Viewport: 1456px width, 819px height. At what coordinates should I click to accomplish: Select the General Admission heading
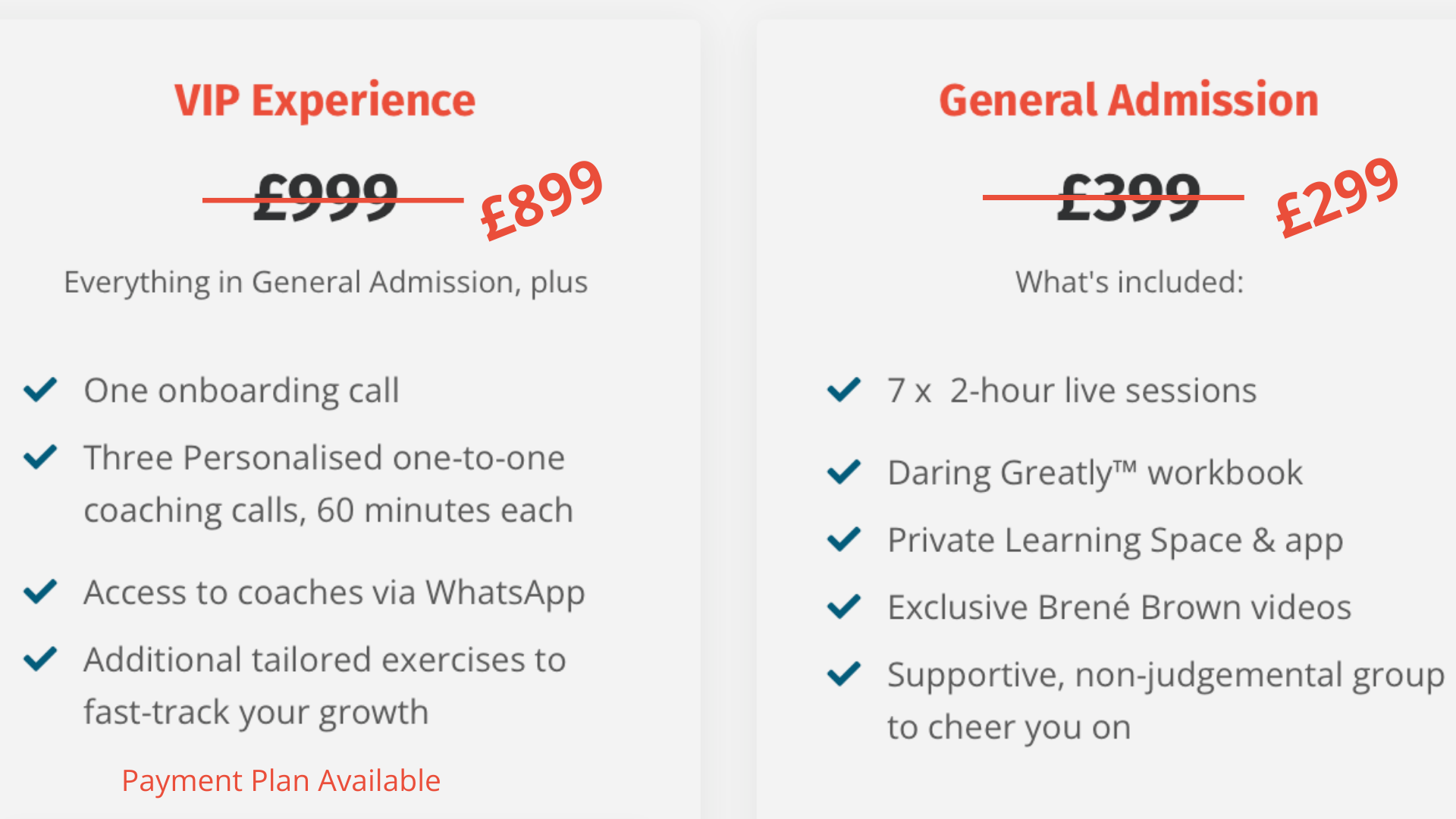point(1129,100)
